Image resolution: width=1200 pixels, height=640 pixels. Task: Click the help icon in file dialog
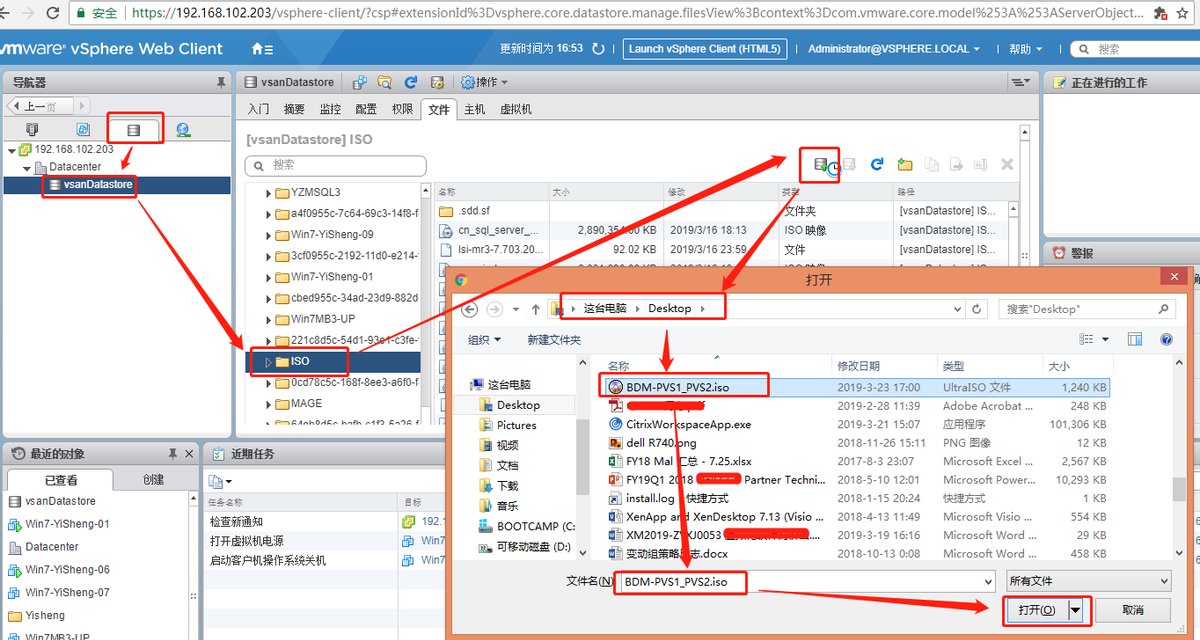pyautogui.click(x=1166, y=340)
